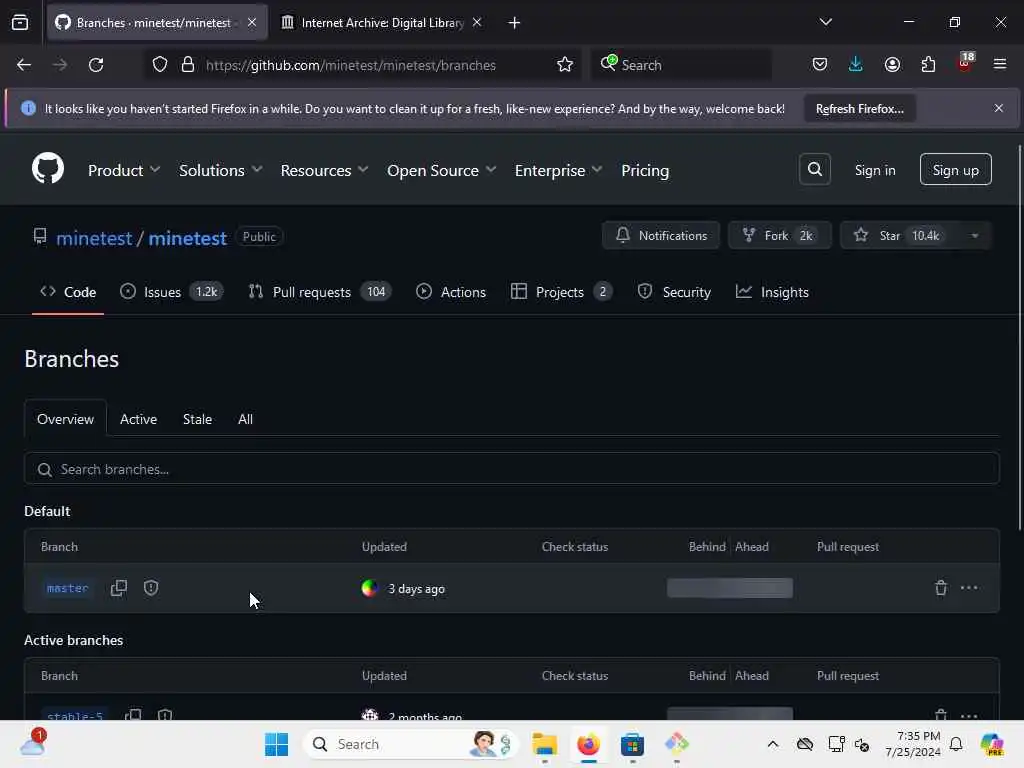This screenshot has width=1024, height=768.
Task: Open the extensions puzzle icon
Action: (928, 65)
